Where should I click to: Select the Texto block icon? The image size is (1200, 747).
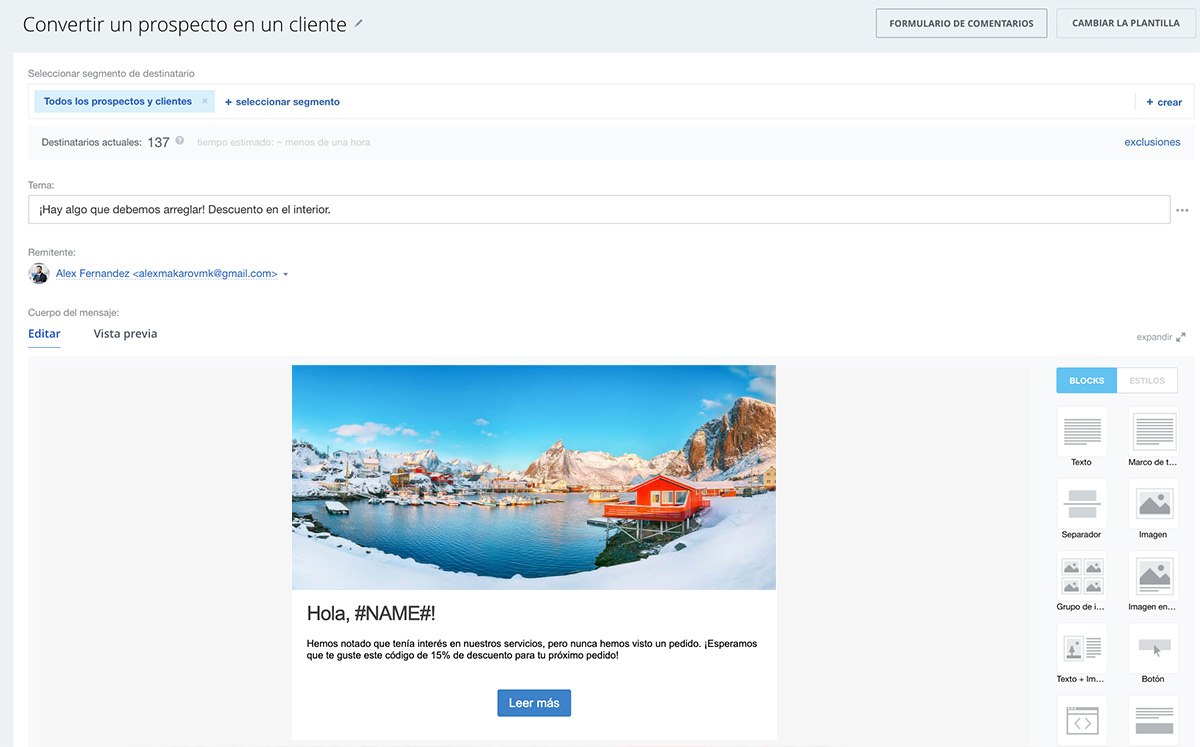click(x=1081, y=431)
